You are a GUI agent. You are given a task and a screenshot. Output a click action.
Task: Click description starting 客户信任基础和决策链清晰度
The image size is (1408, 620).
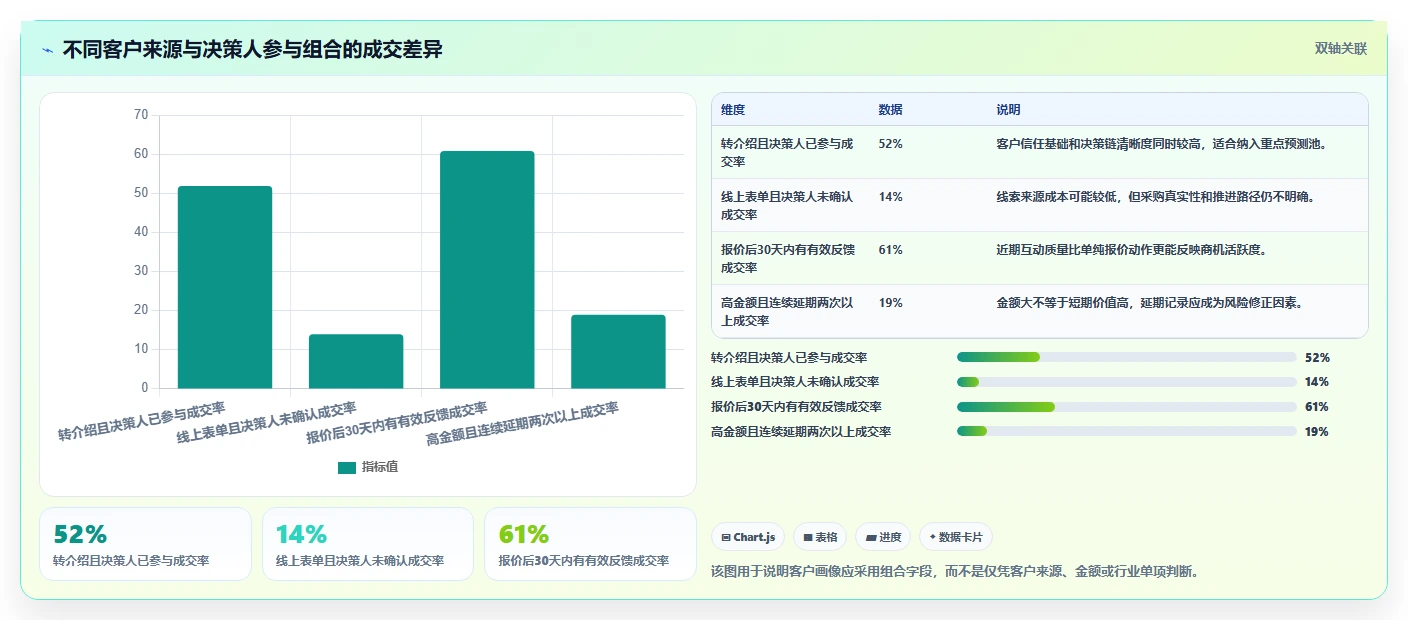tap(1162, 144)
